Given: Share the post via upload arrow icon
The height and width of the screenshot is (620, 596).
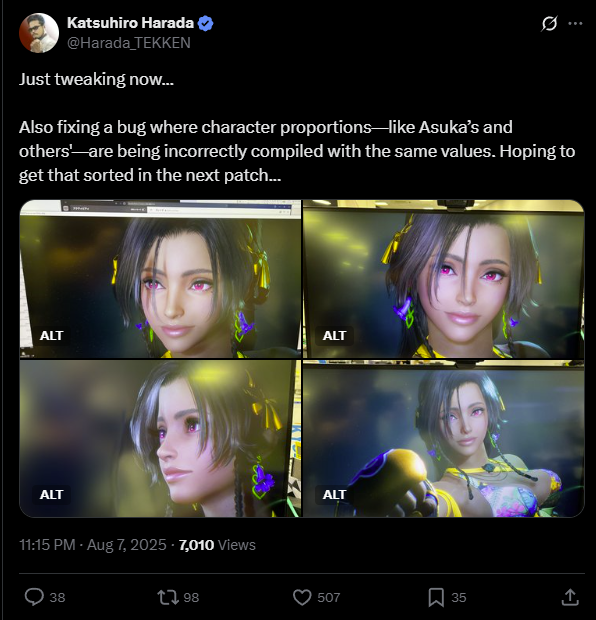Looking at the screenshot, I should point(570,597).
